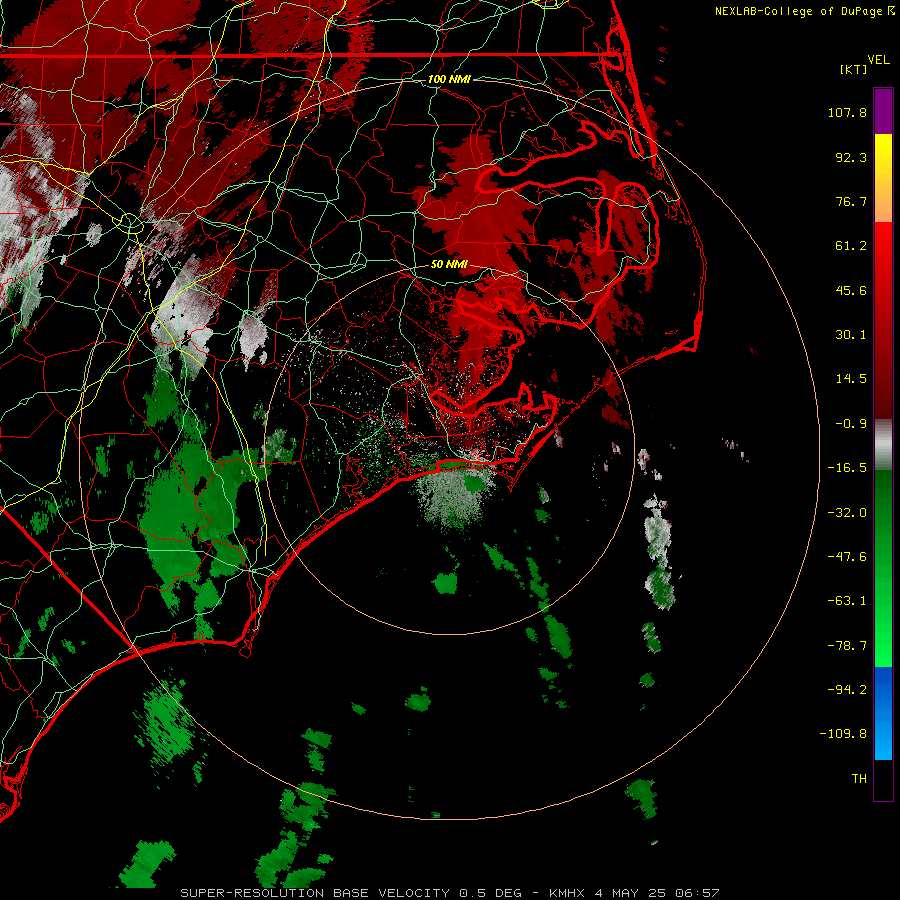This screenshot has width=900, height=900.
Task: Click the 30.1 velocity scale value
Action: coord(851,335)
